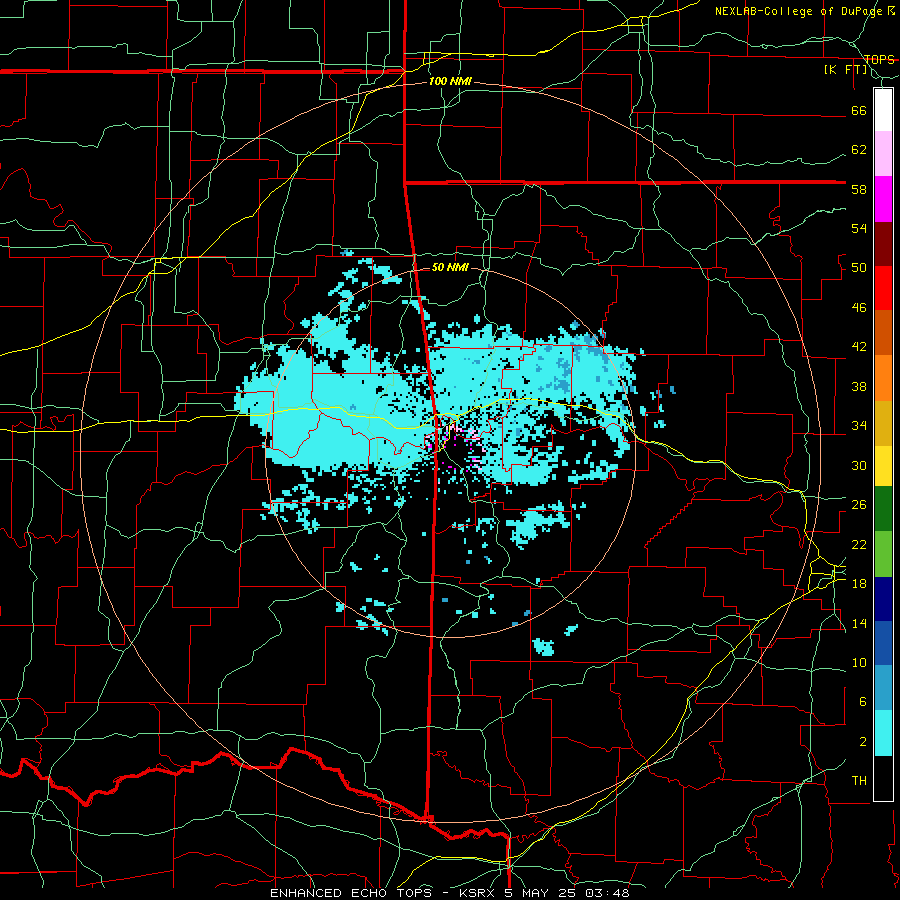Click the yellow legend swatch between 34 and 30

[883, 466]
